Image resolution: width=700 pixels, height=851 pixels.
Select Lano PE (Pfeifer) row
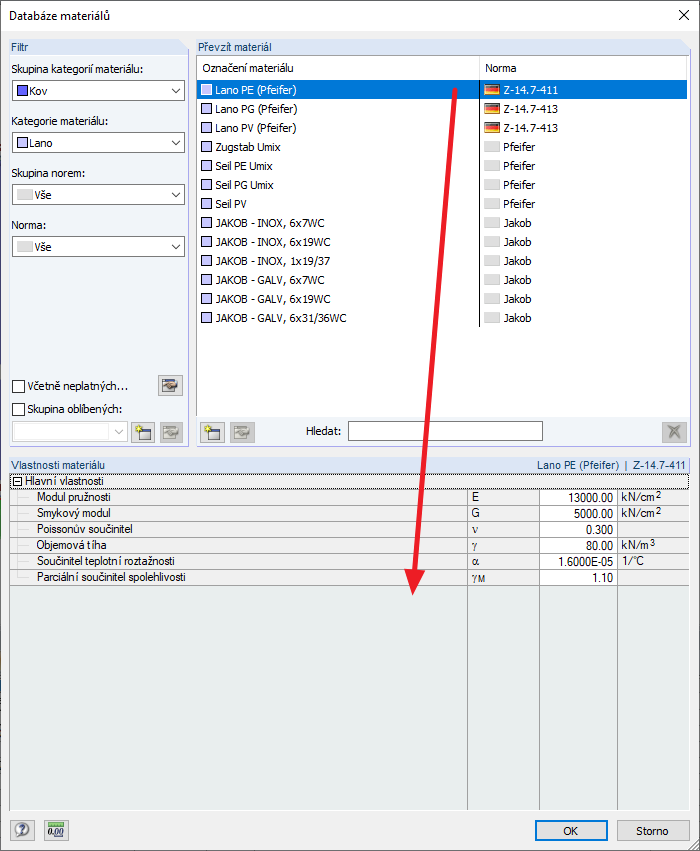point(442,90)
